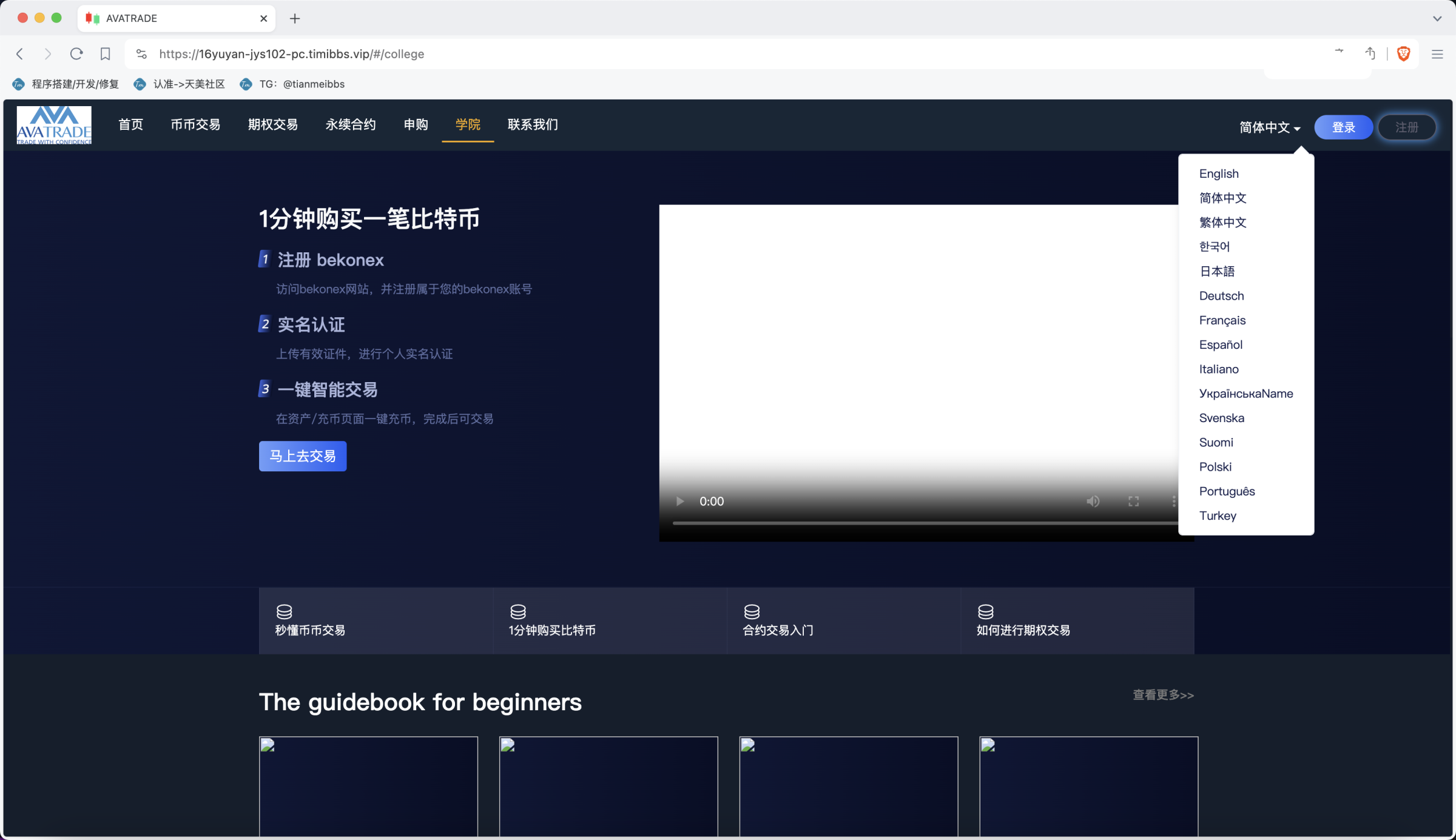
Task: Reload the current page
Action: pos(76,54)
